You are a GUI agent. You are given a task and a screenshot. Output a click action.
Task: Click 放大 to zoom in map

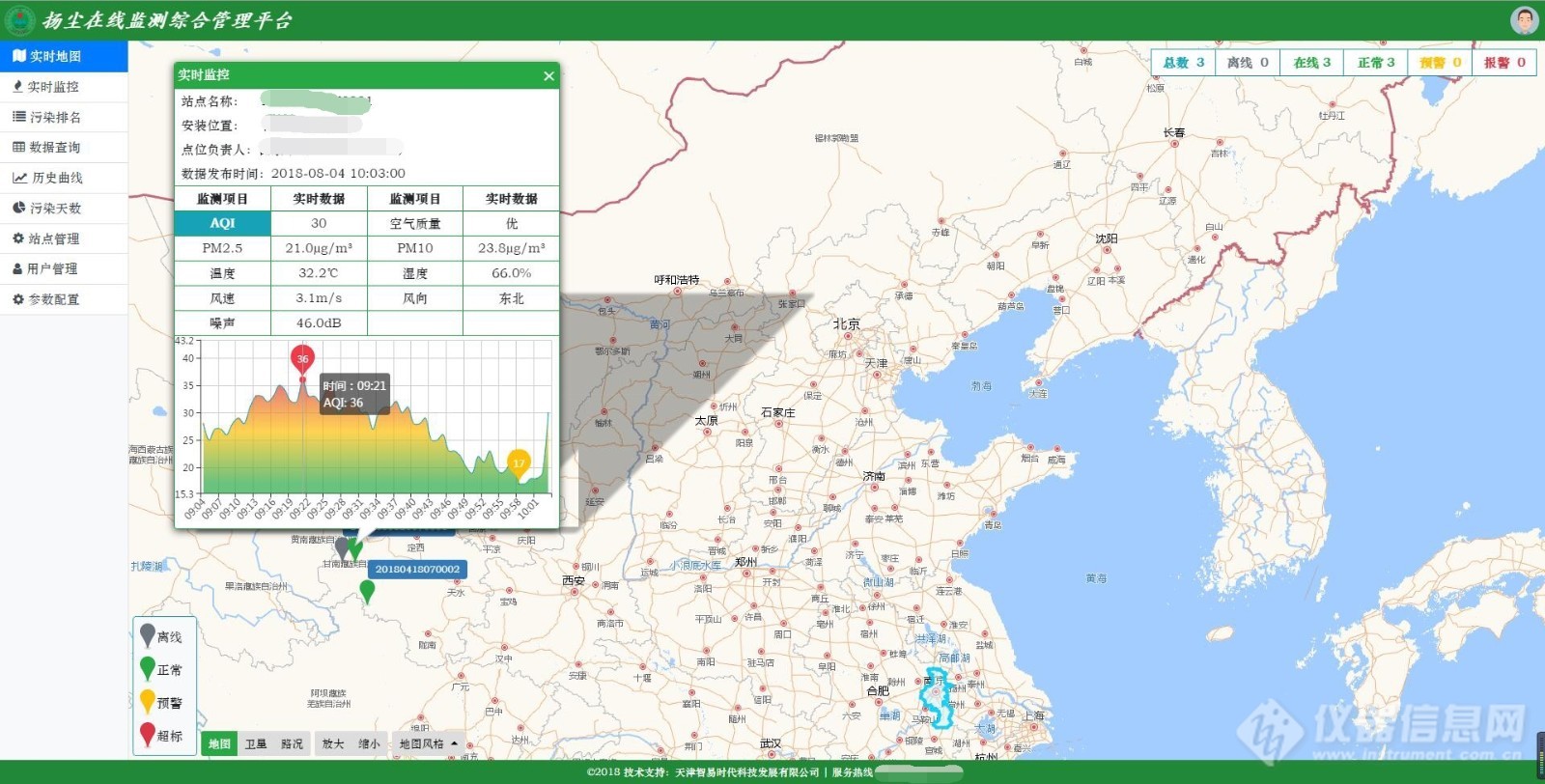(x=333, y=744)
